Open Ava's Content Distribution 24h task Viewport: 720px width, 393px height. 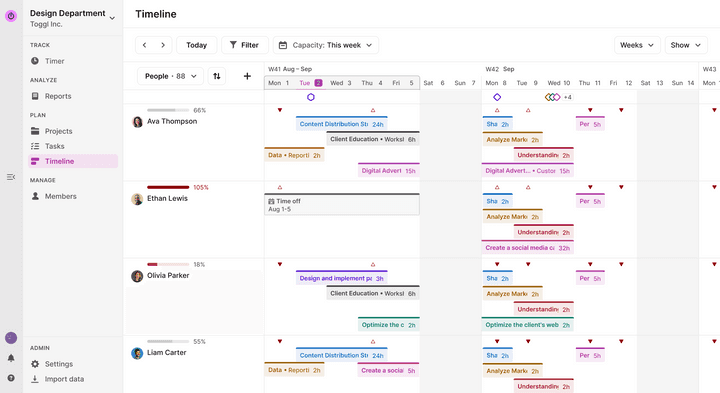click(342, 124)
